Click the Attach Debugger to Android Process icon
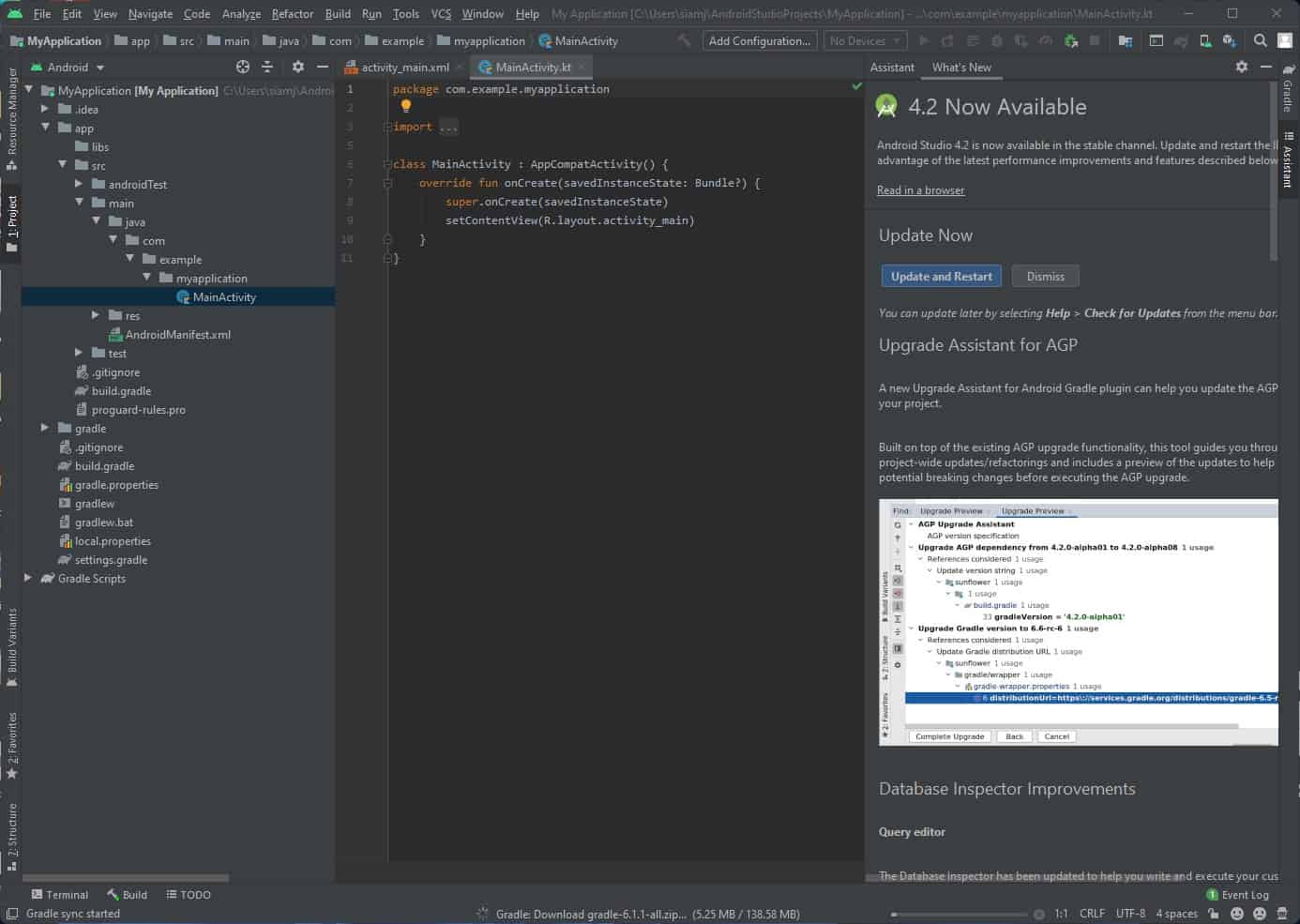This screenshot has width=1300, height=924. point(1070,40)
